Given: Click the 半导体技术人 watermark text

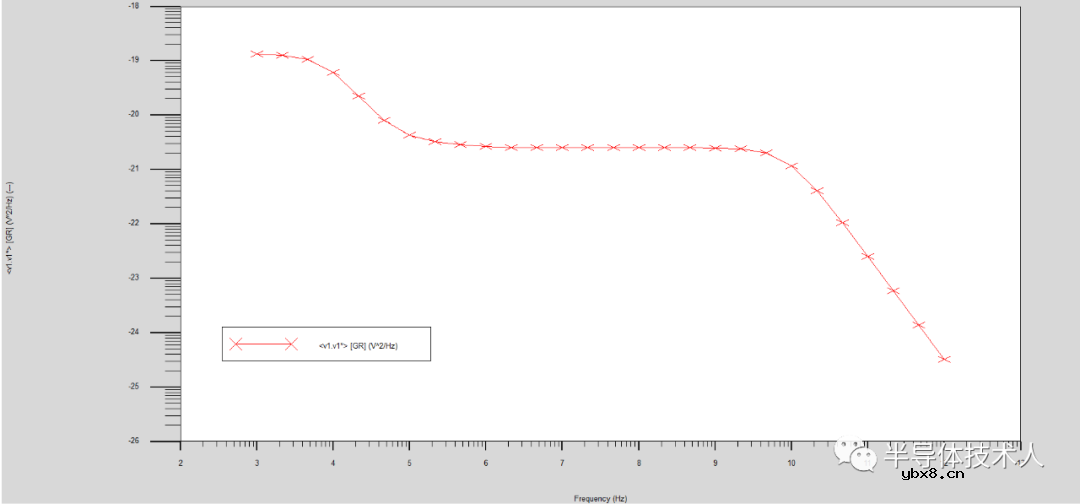Looking at the screenshot, I should (962, 456).
